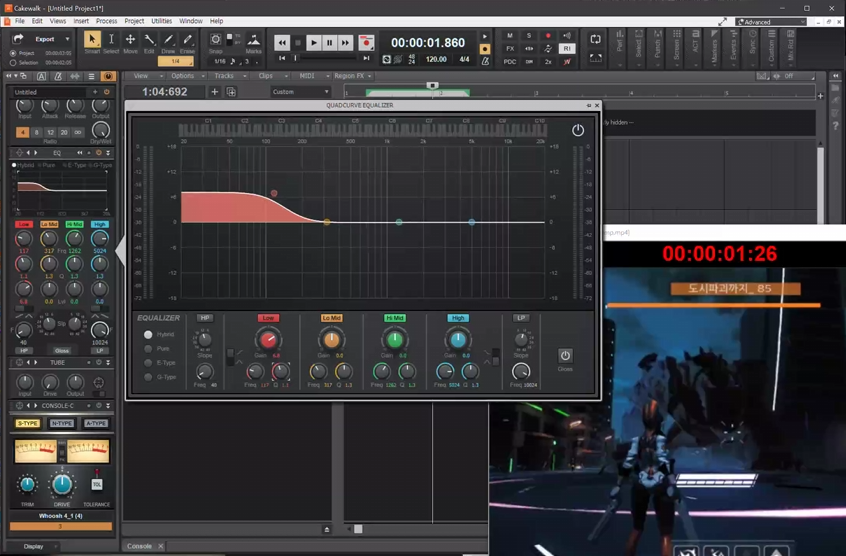This screenshot has width=846, height=556.
Task: Add track with plus button beside time display
Action: pos(215,92)
